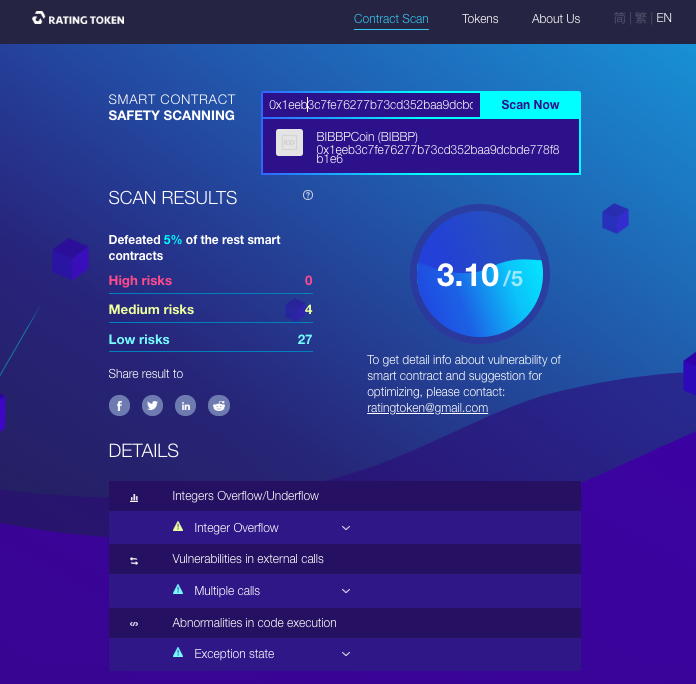Go to the Tokens page
This screenshot has width=696, height=684.
point(480,19)
